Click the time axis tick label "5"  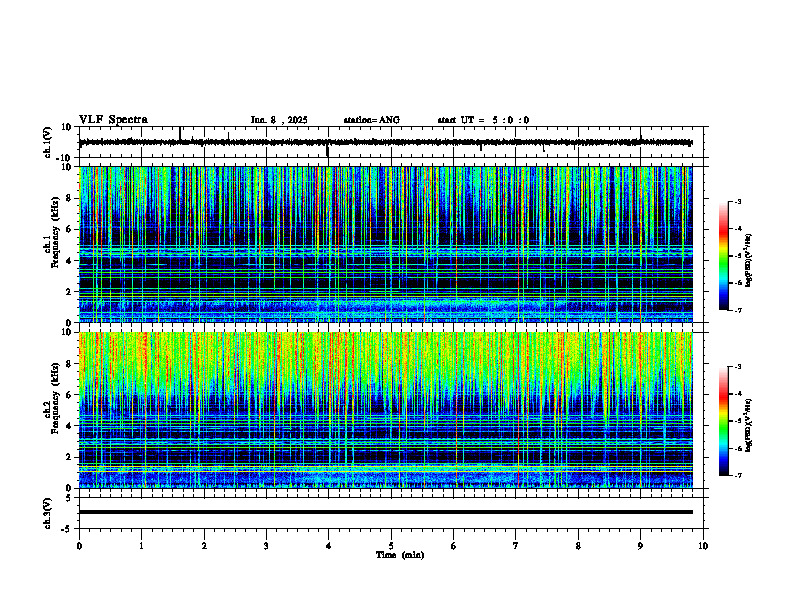point(391,546)
